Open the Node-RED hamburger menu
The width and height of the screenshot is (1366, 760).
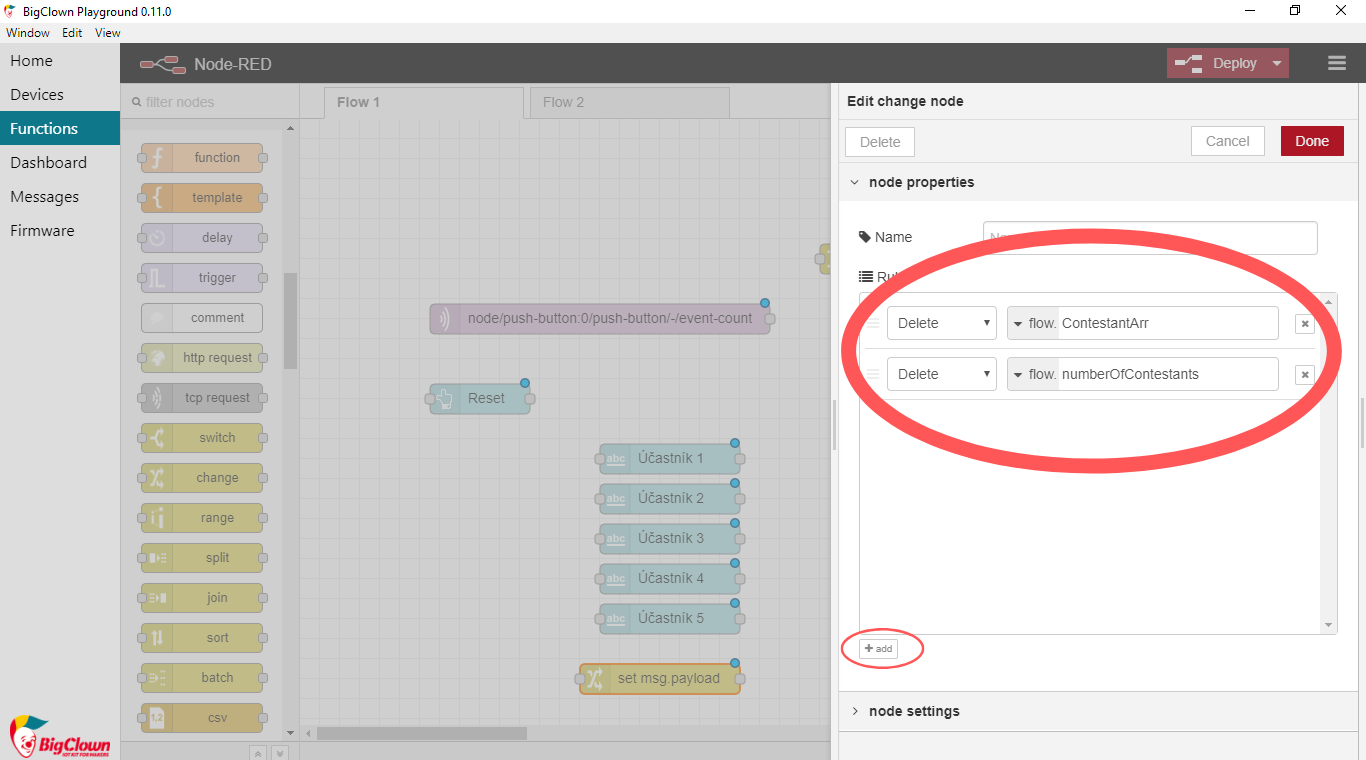1337,63
